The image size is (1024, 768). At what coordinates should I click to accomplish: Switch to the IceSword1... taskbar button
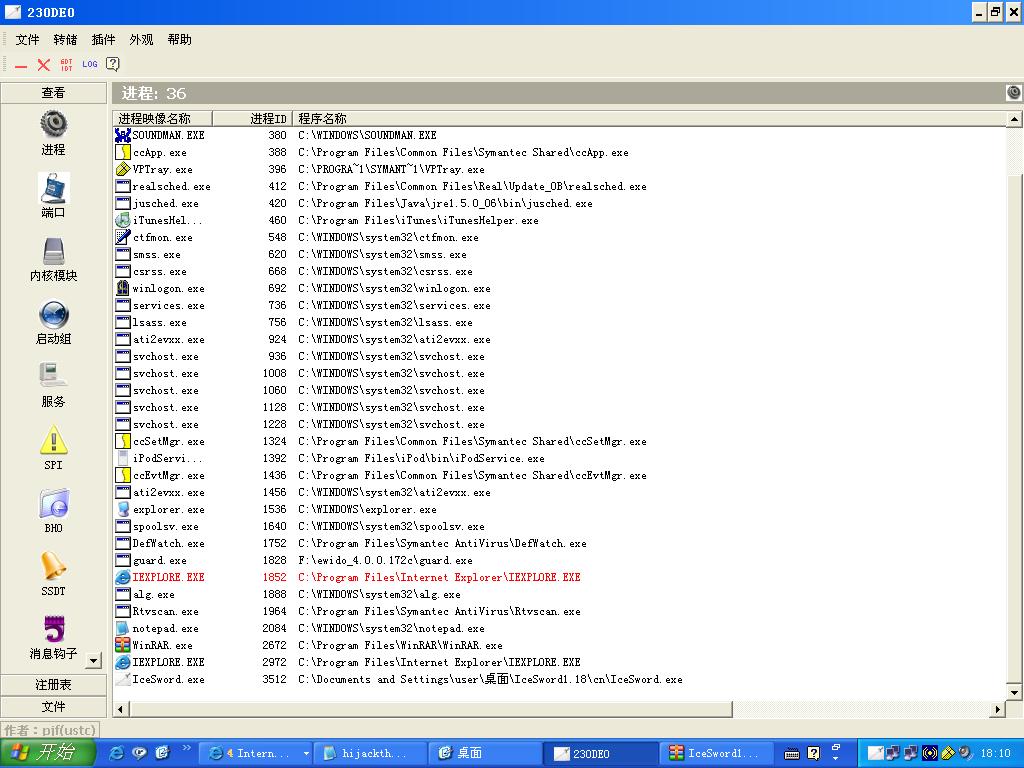pos(716,754)
